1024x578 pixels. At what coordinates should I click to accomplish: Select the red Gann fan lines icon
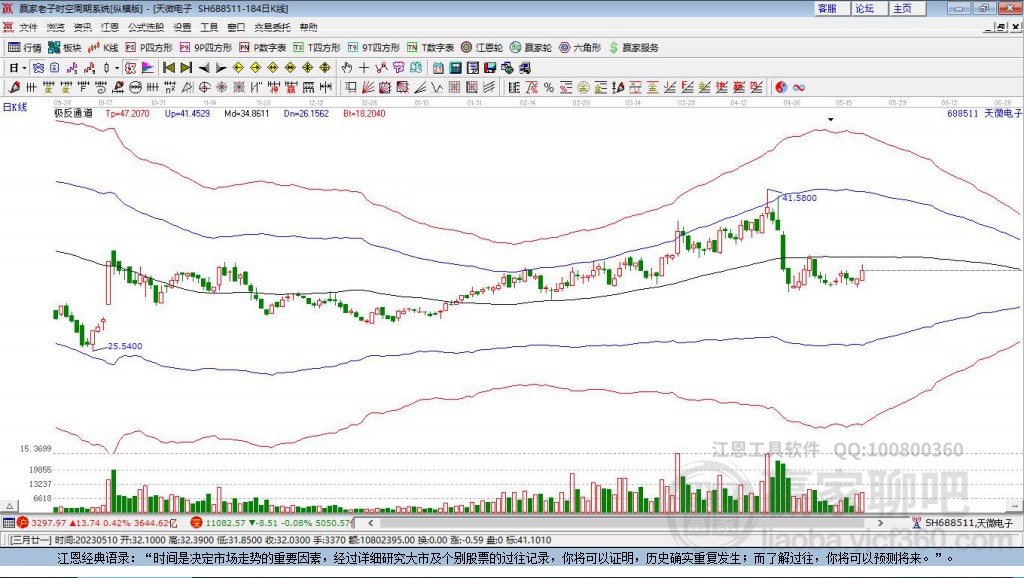tap(368, 87)
